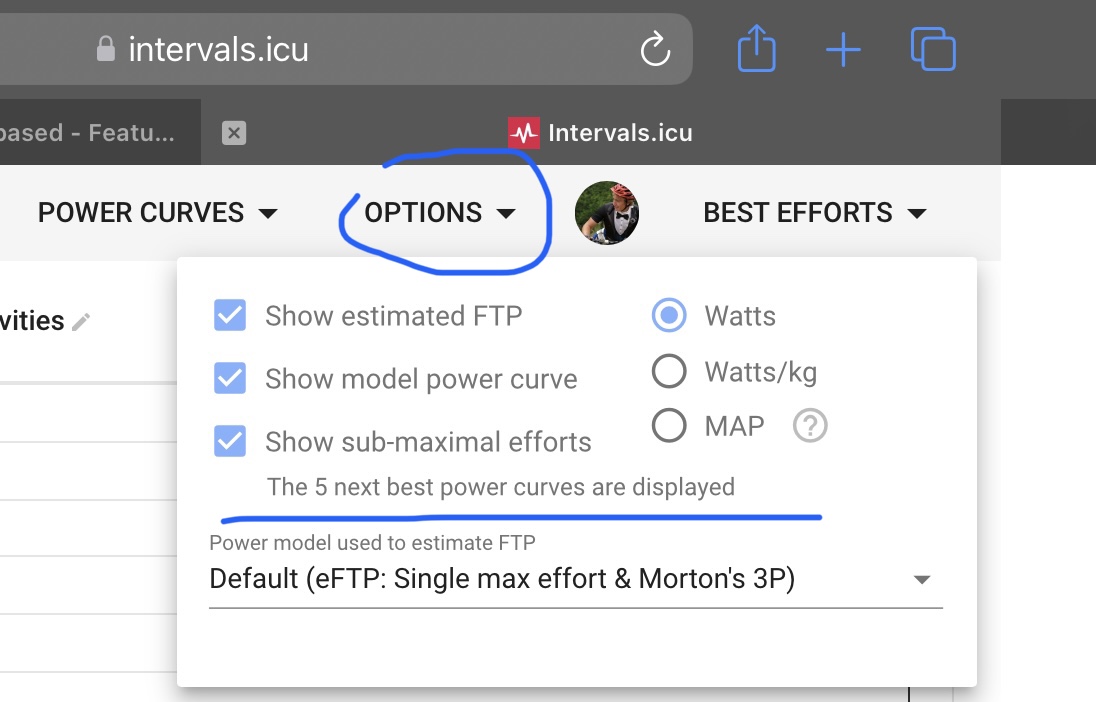Select the Watts/kg radio option
1096x702 pixels.
coord(669,371)
